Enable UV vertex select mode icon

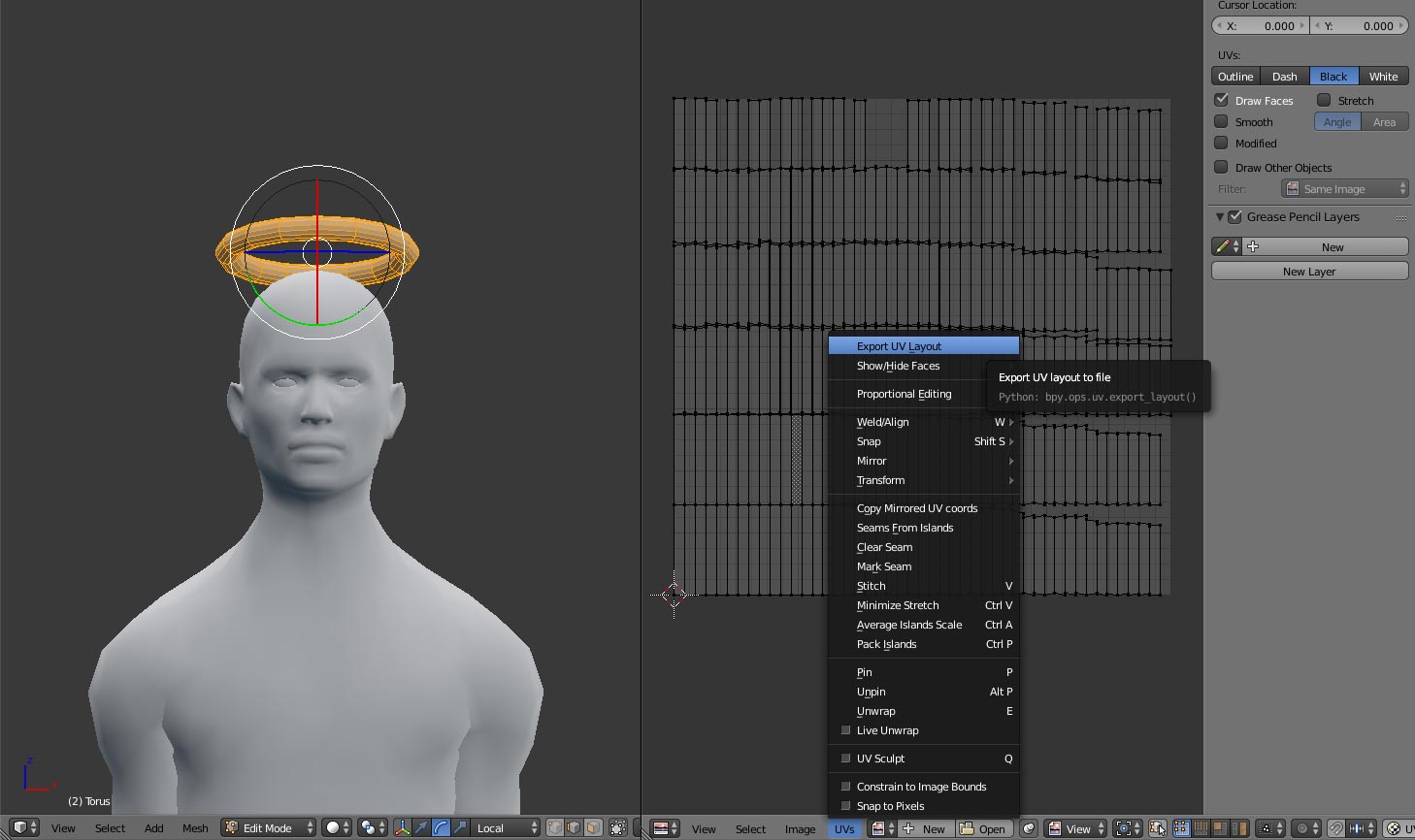pos(1181,828)
